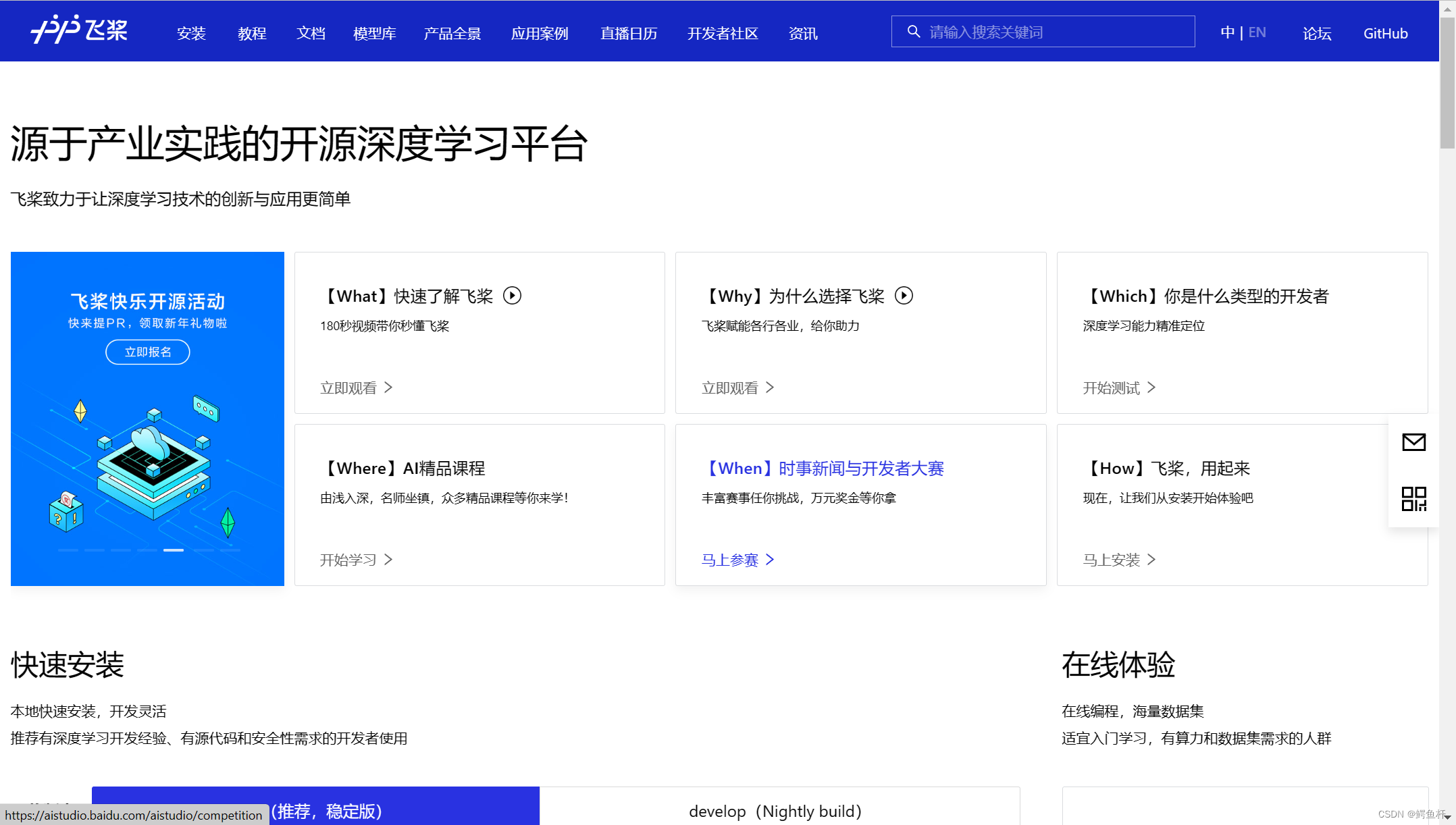Click the page vertical scrollbar thumb
Viewport: 1456px width, 825px height.
pos(1447,81)
